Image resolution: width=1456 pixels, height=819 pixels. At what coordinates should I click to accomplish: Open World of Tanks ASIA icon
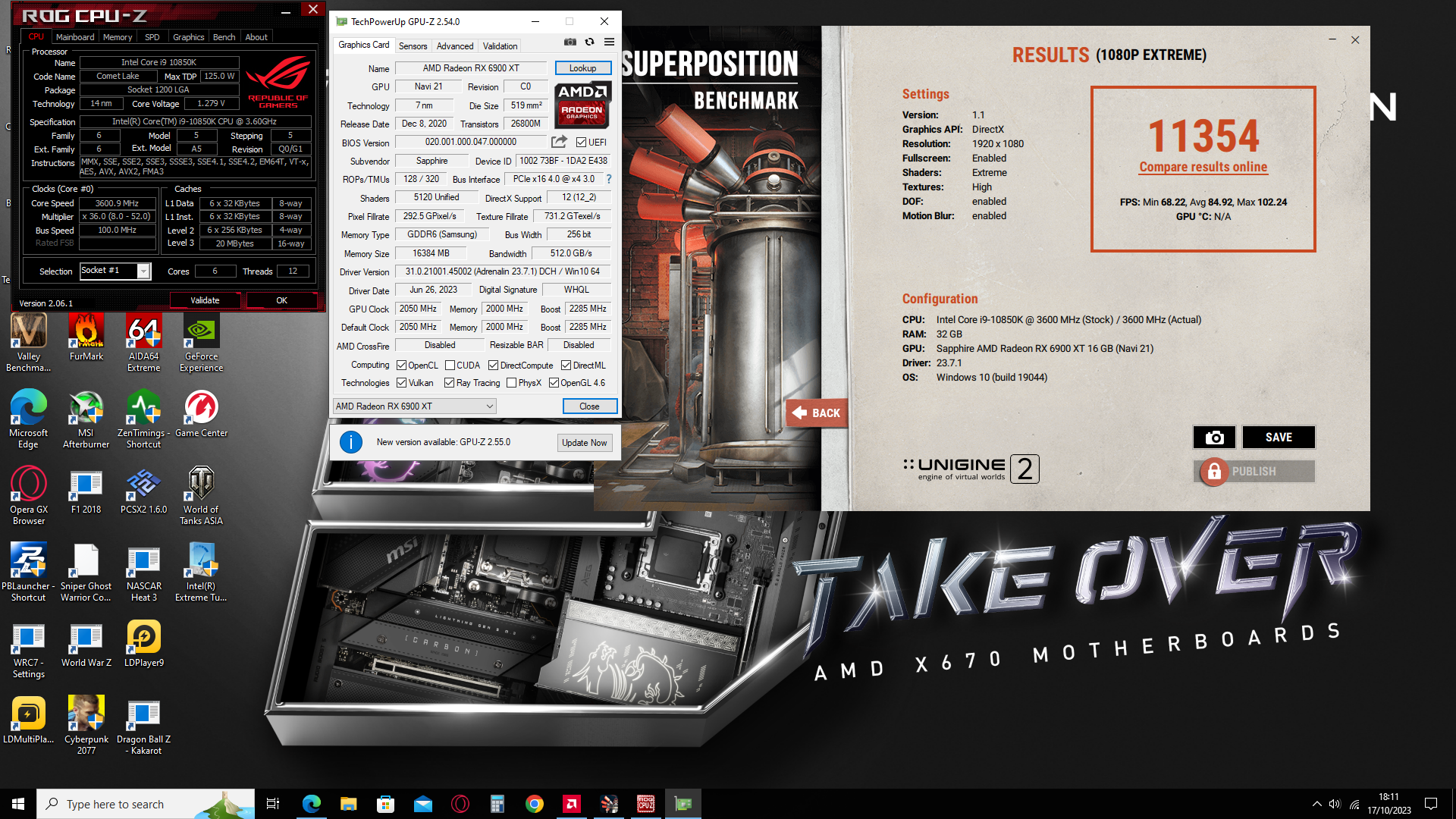(201, 496)
